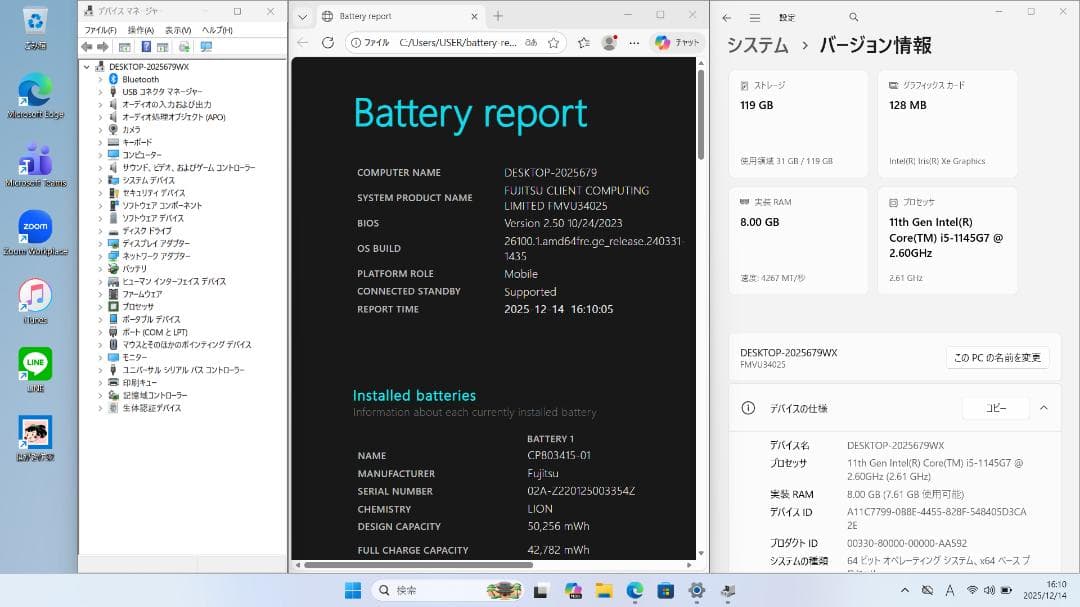Click the back arrow in Device Manager toolbar
This screenshot has width=1080, height=607.
[86, 45]
